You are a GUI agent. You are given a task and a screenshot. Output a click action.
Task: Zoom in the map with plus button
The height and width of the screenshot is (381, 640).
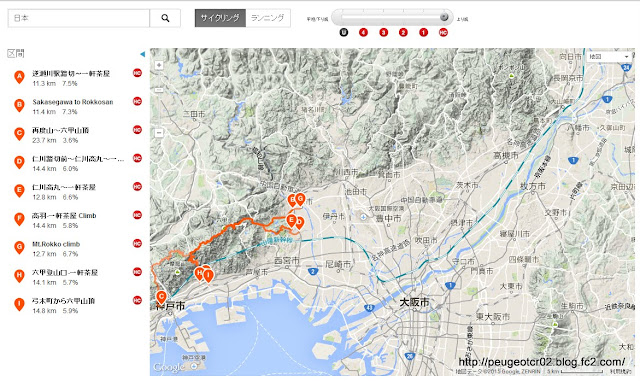point(159,65)
